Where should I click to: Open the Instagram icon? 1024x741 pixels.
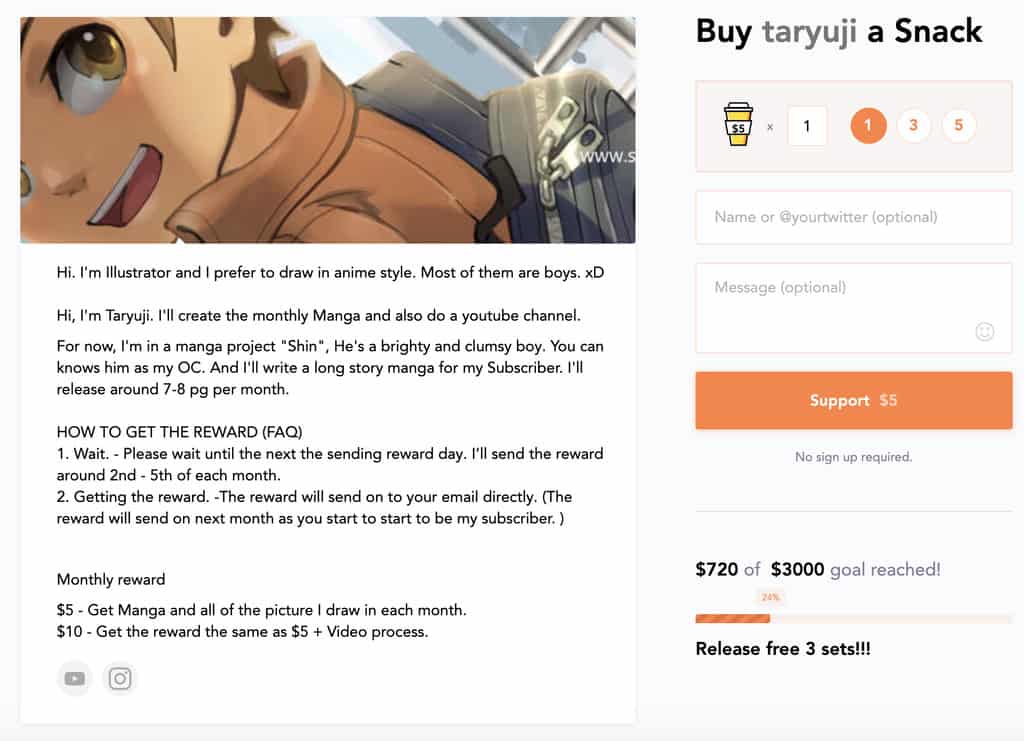(120, 678)
